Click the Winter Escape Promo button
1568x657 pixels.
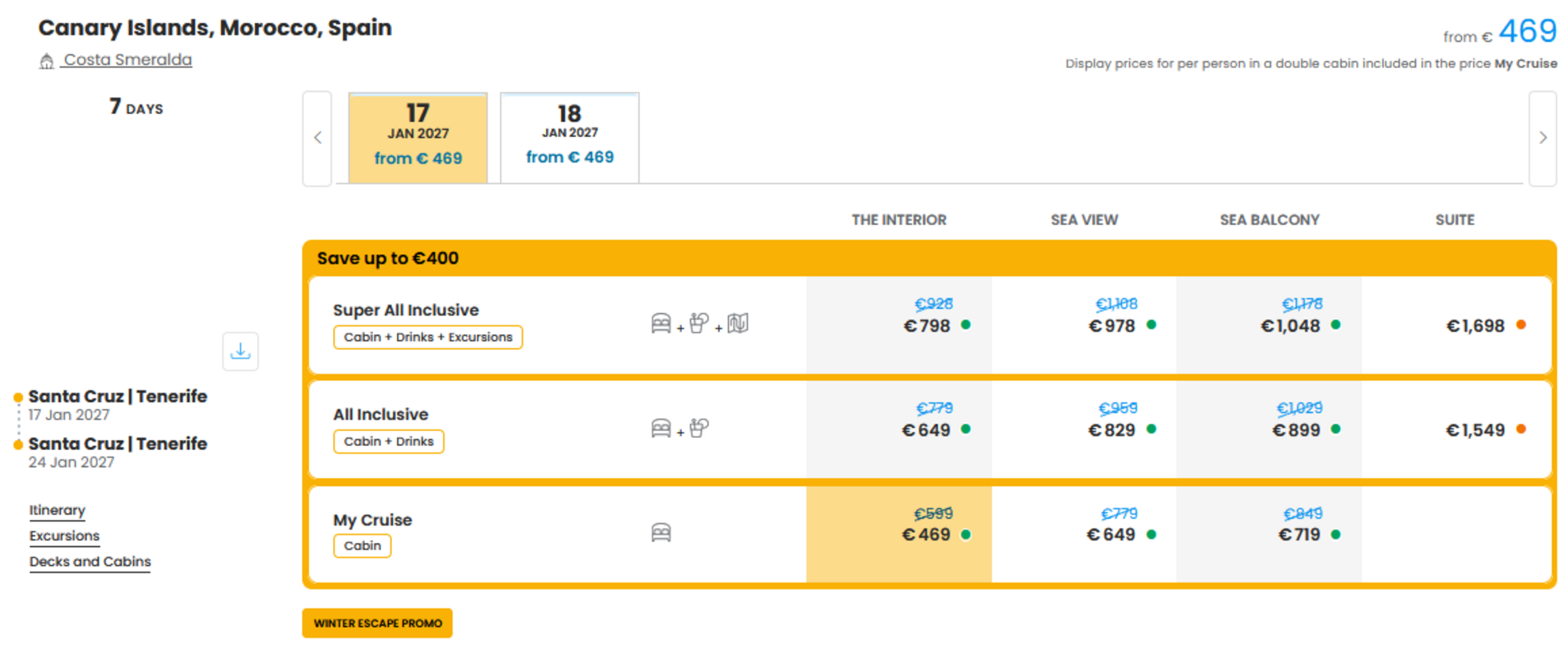(x=377, y=623)
